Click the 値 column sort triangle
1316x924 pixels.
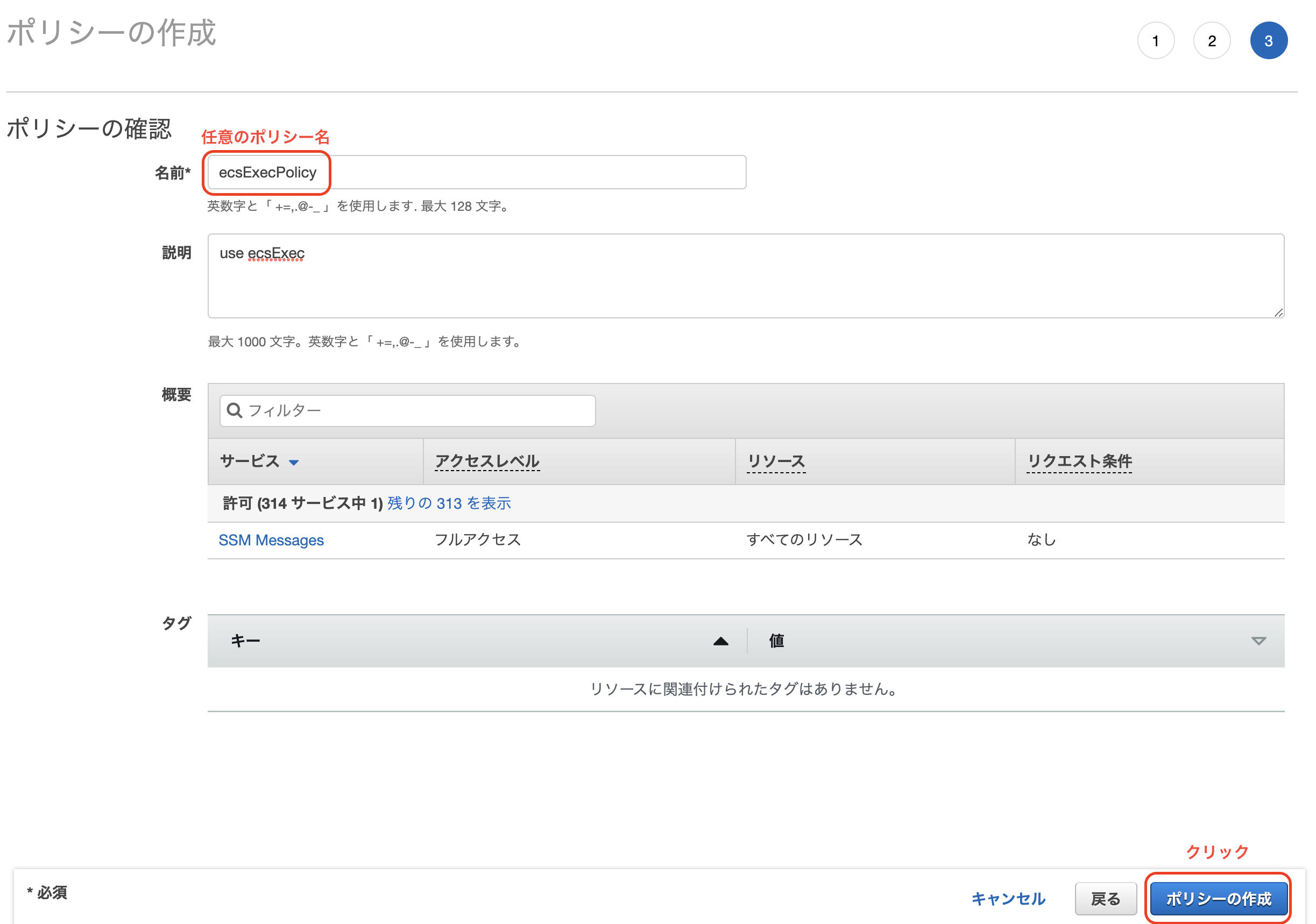(x=1257, y=641)
